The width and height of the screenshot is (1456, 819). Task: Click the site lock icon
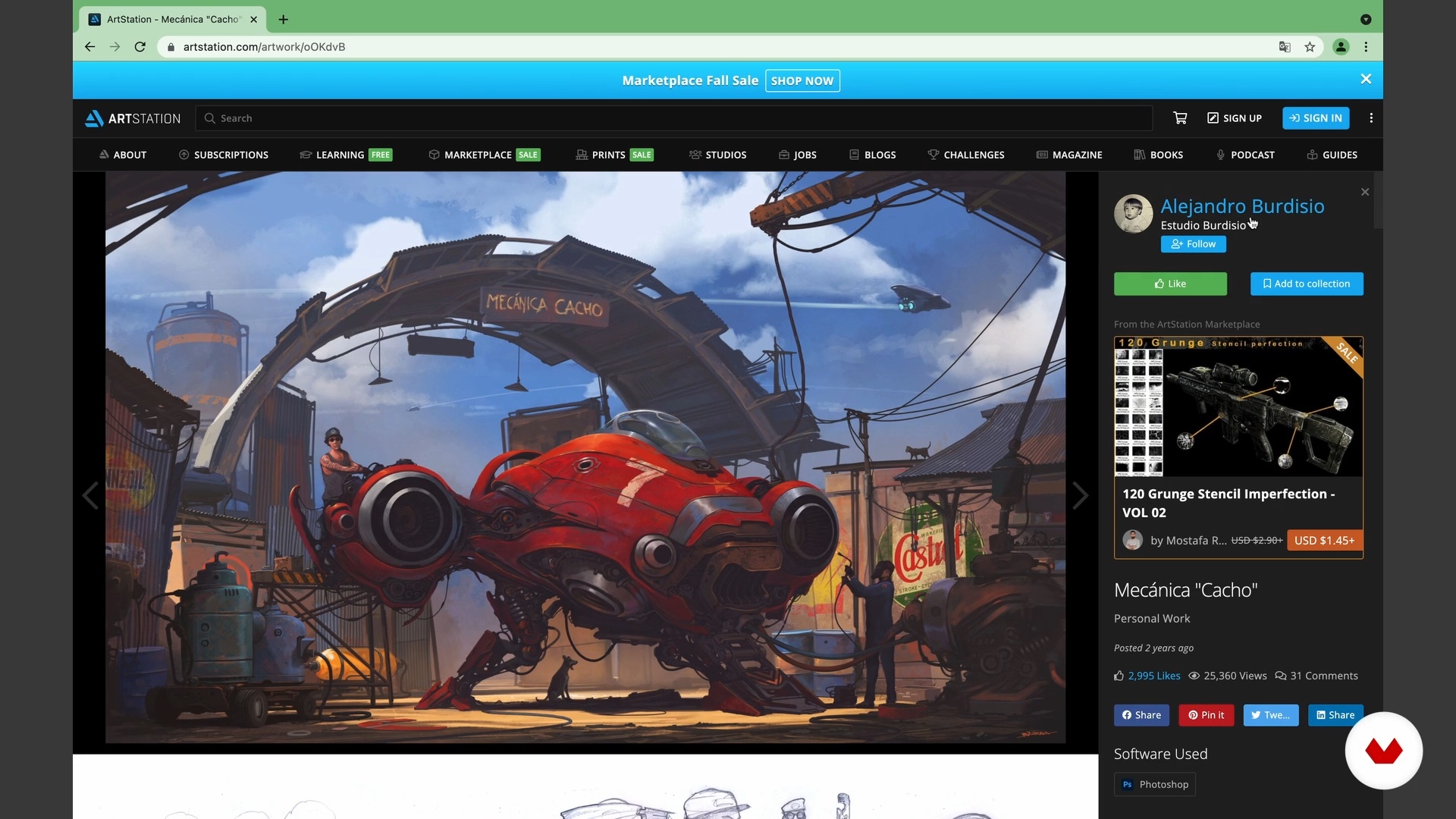(x=171, y=47)
